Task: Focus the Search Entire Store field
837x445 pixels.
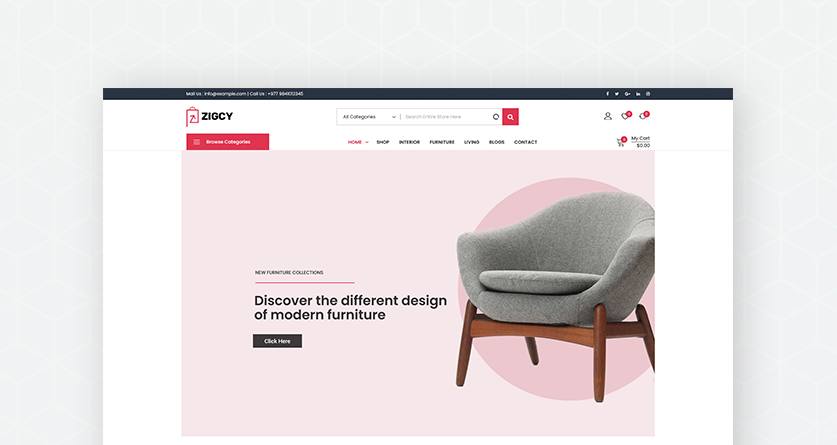Action: point(445,117)
